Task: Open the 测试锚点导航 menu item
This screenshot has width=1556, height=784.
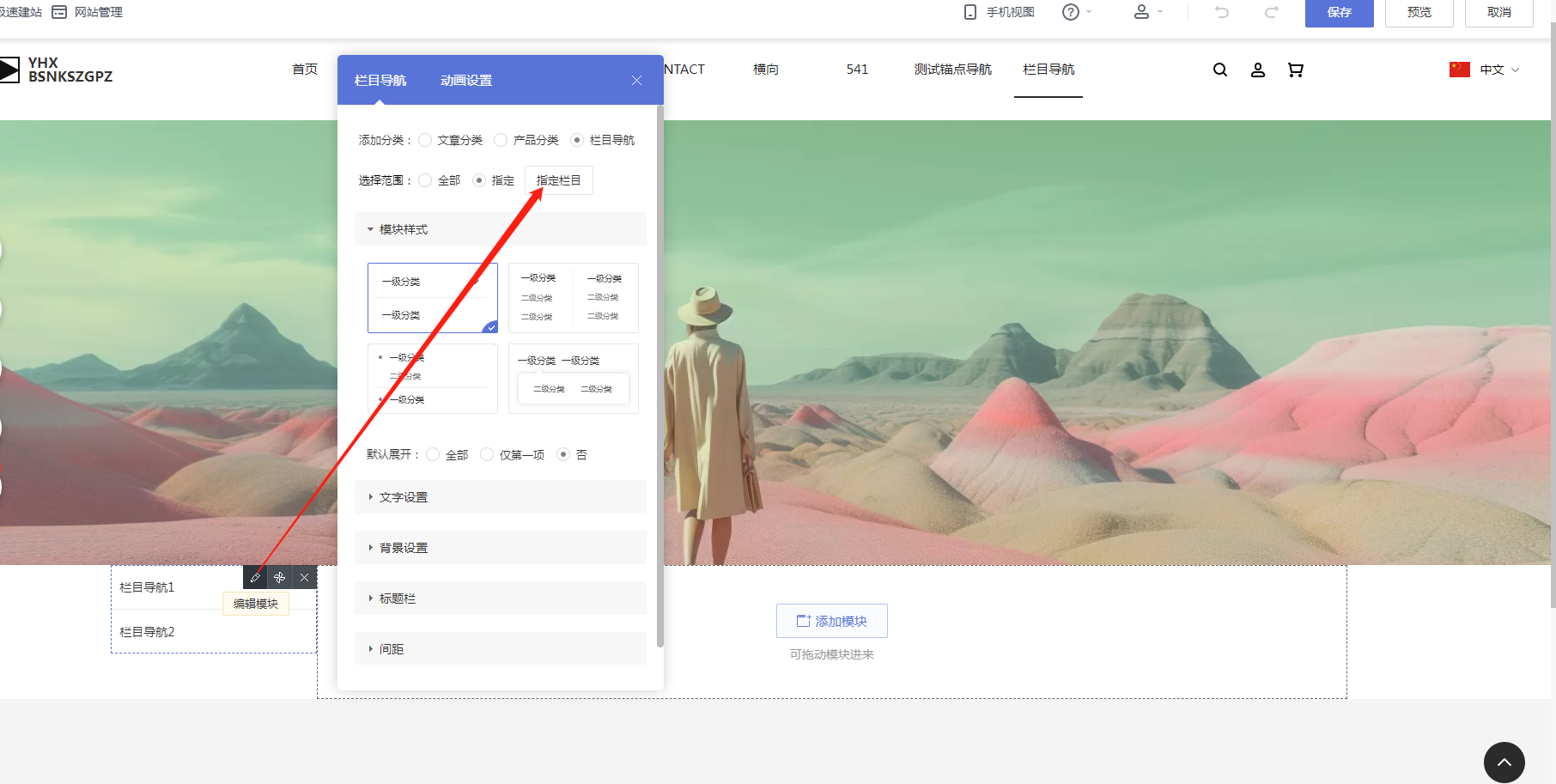Action: coord(952,70)
